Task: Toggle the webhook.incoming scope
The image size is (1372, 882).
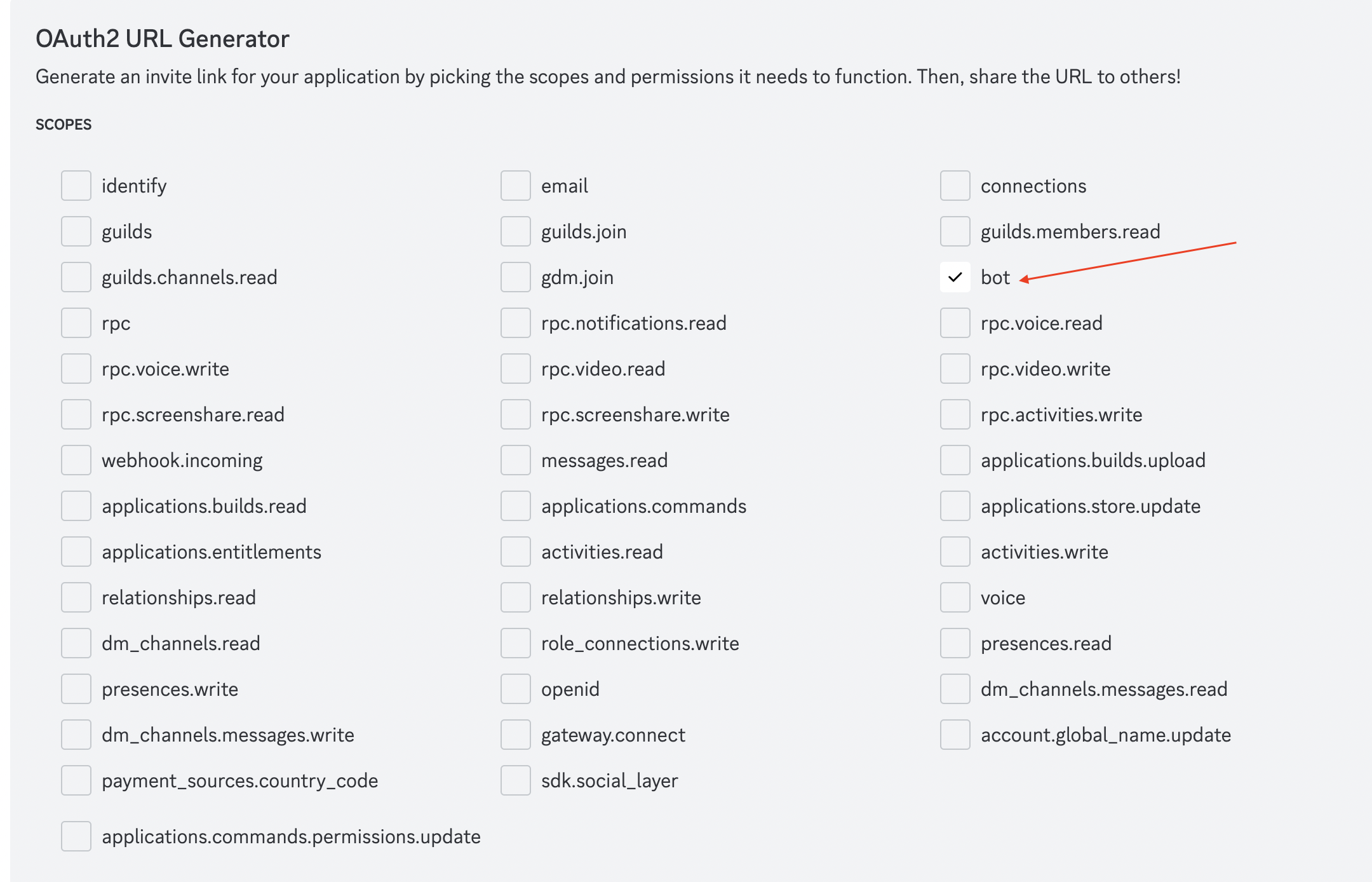Action: pyautogui.click(x=76, y=460)
